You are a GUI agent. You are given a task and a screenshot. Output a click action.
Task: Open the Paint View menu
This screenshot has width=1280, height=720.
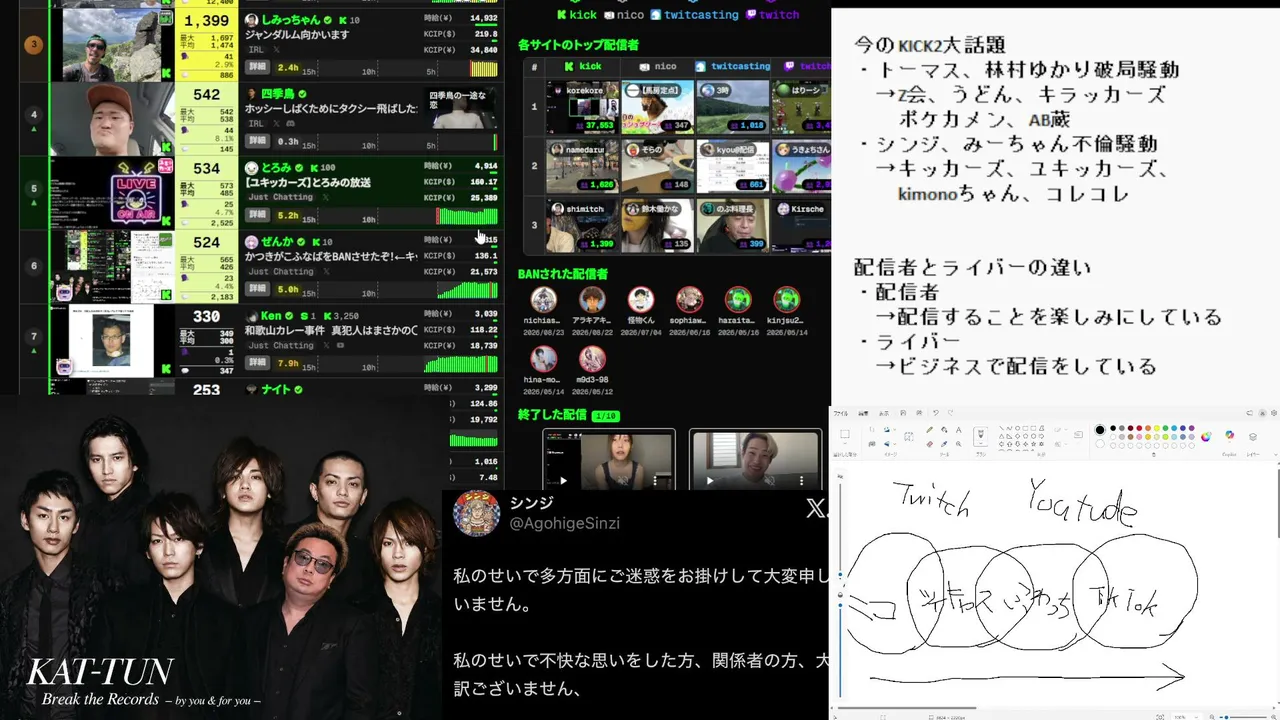[884, 412]
